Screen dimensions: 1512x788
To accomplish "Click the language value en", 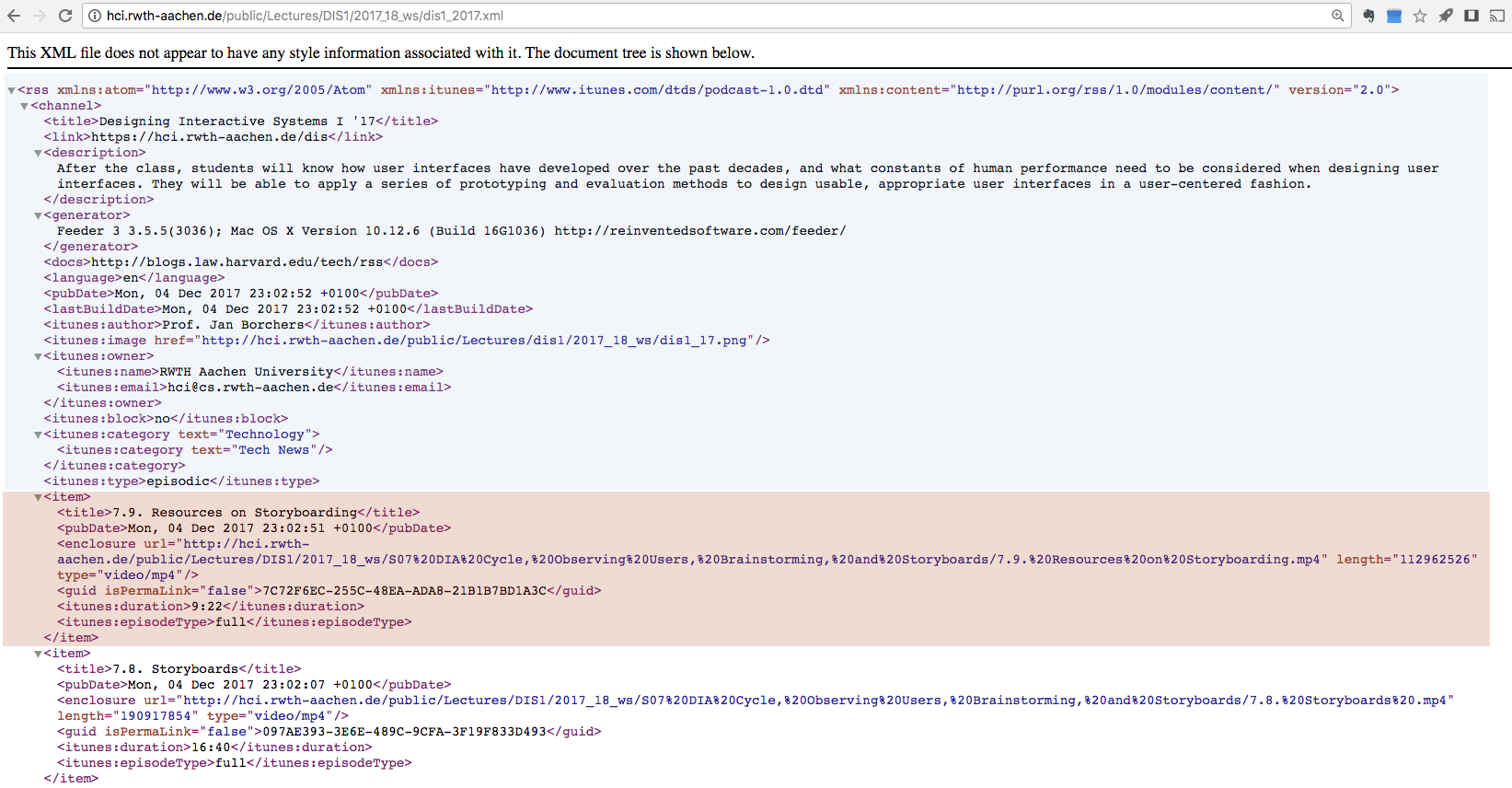I will [131, 278].
